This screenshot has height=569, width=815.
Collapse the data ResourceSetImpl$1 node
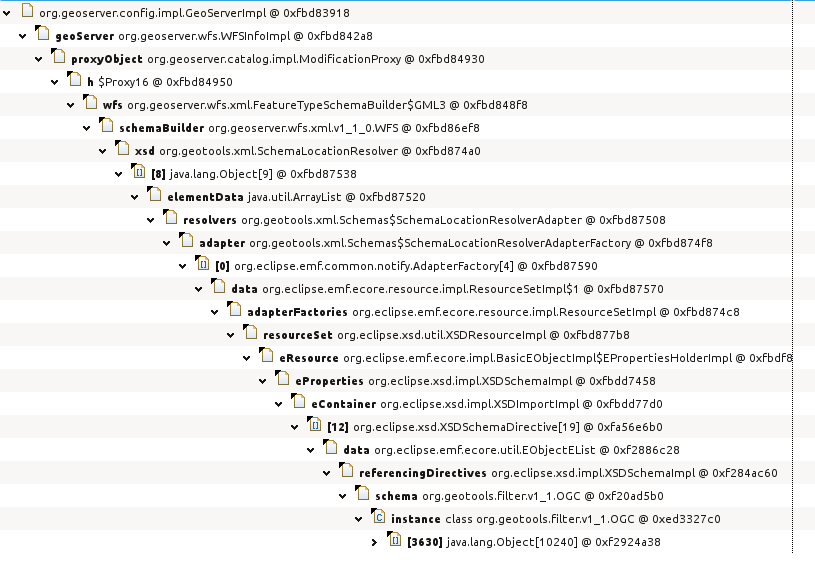pyautogui.click(x=199, y=289)
